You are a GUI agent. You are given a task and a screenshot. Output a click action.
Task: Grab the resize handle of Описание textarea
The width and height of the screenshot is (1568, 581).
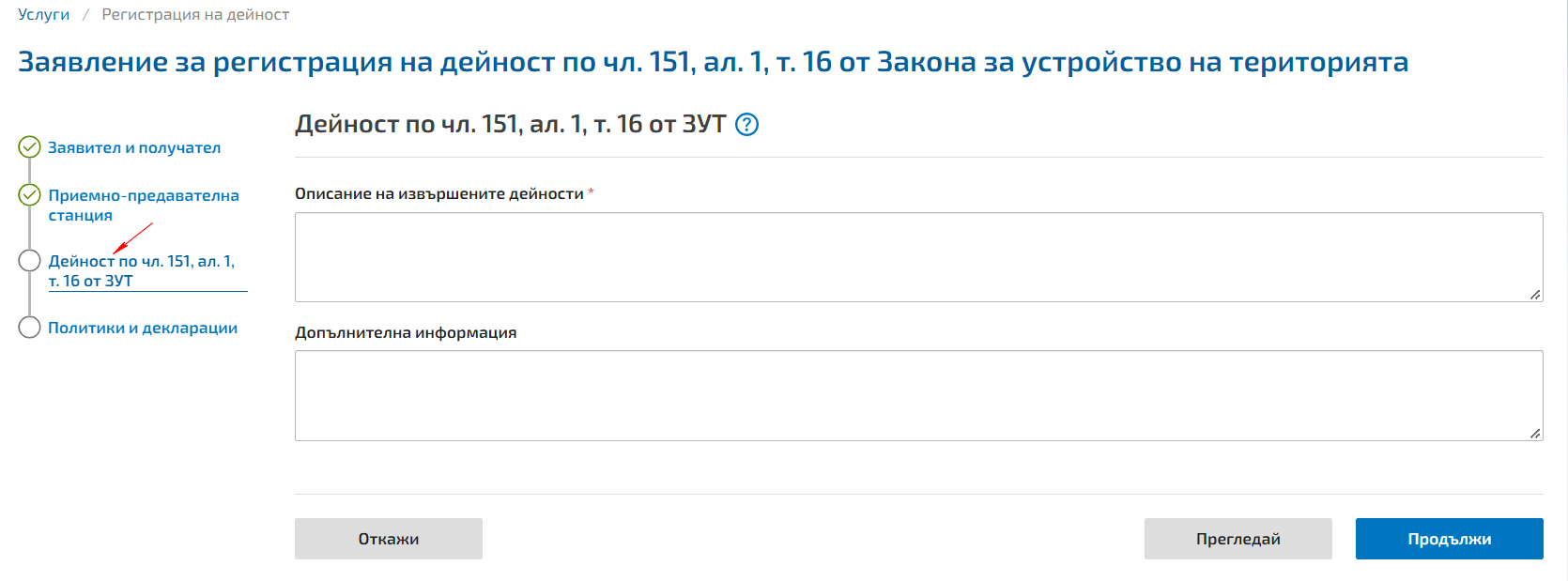click(1535, 295)
